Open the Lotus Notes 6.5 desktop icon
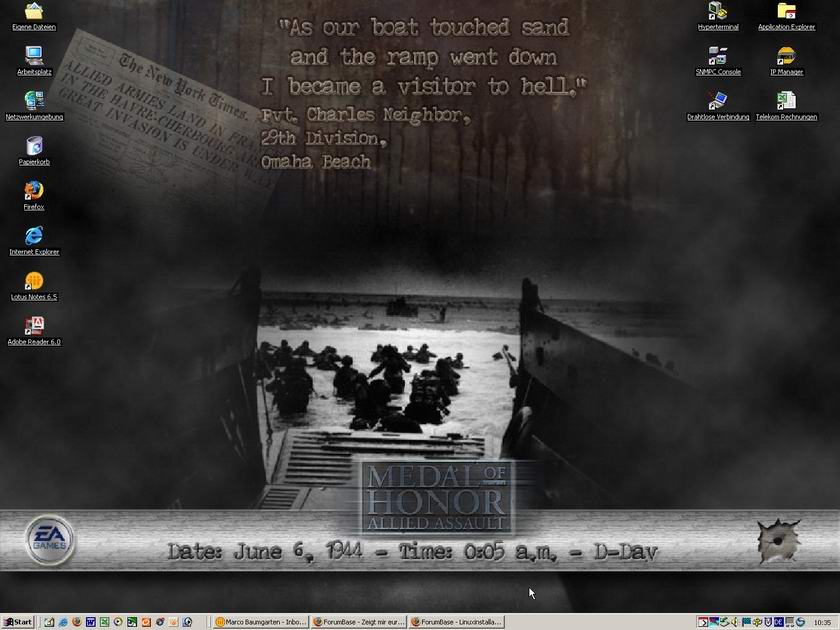The height and width of the screenshot is (630, 840). coord(34,286)
